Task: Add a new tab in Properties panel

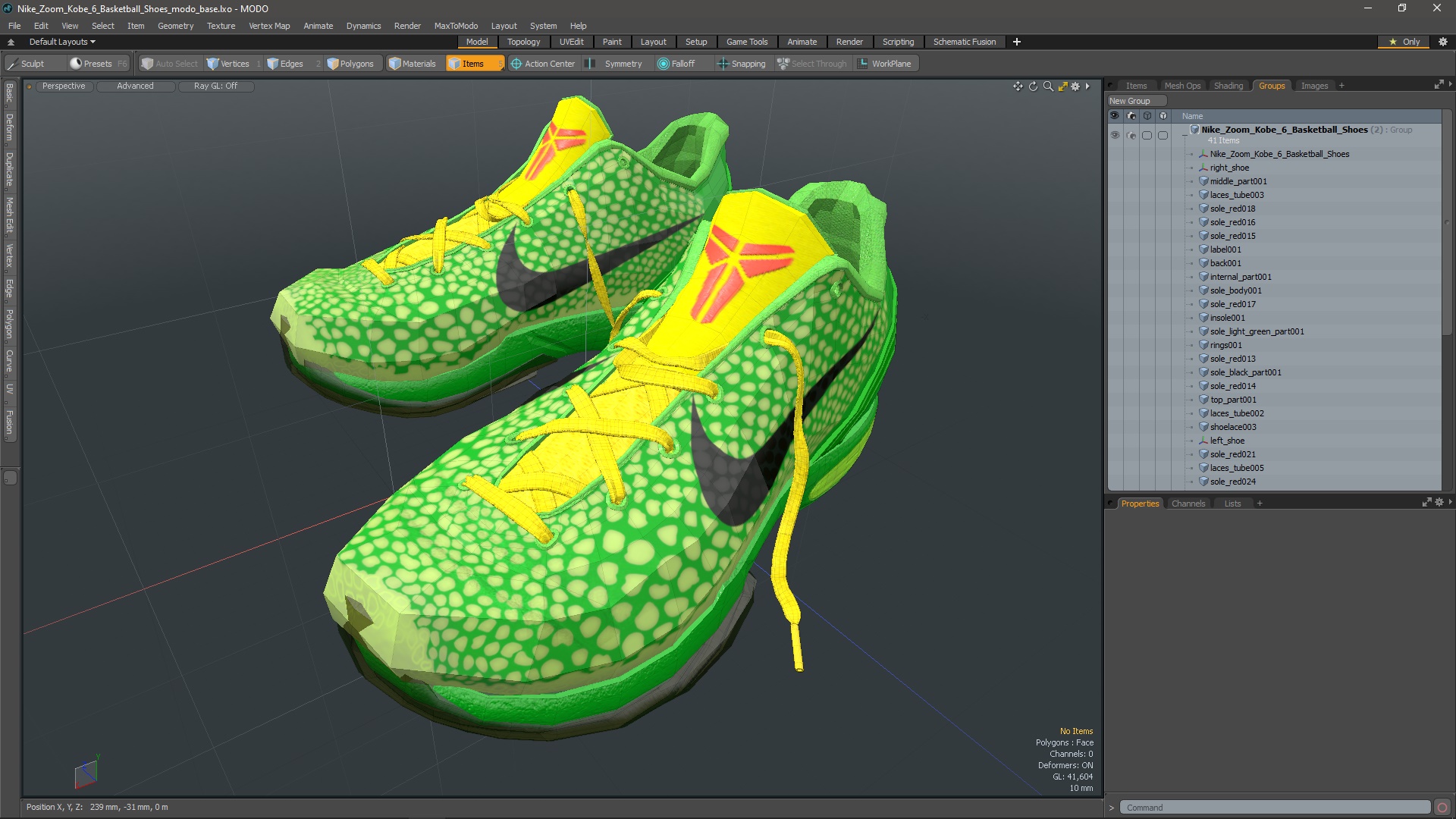Action: (1260, 504)
